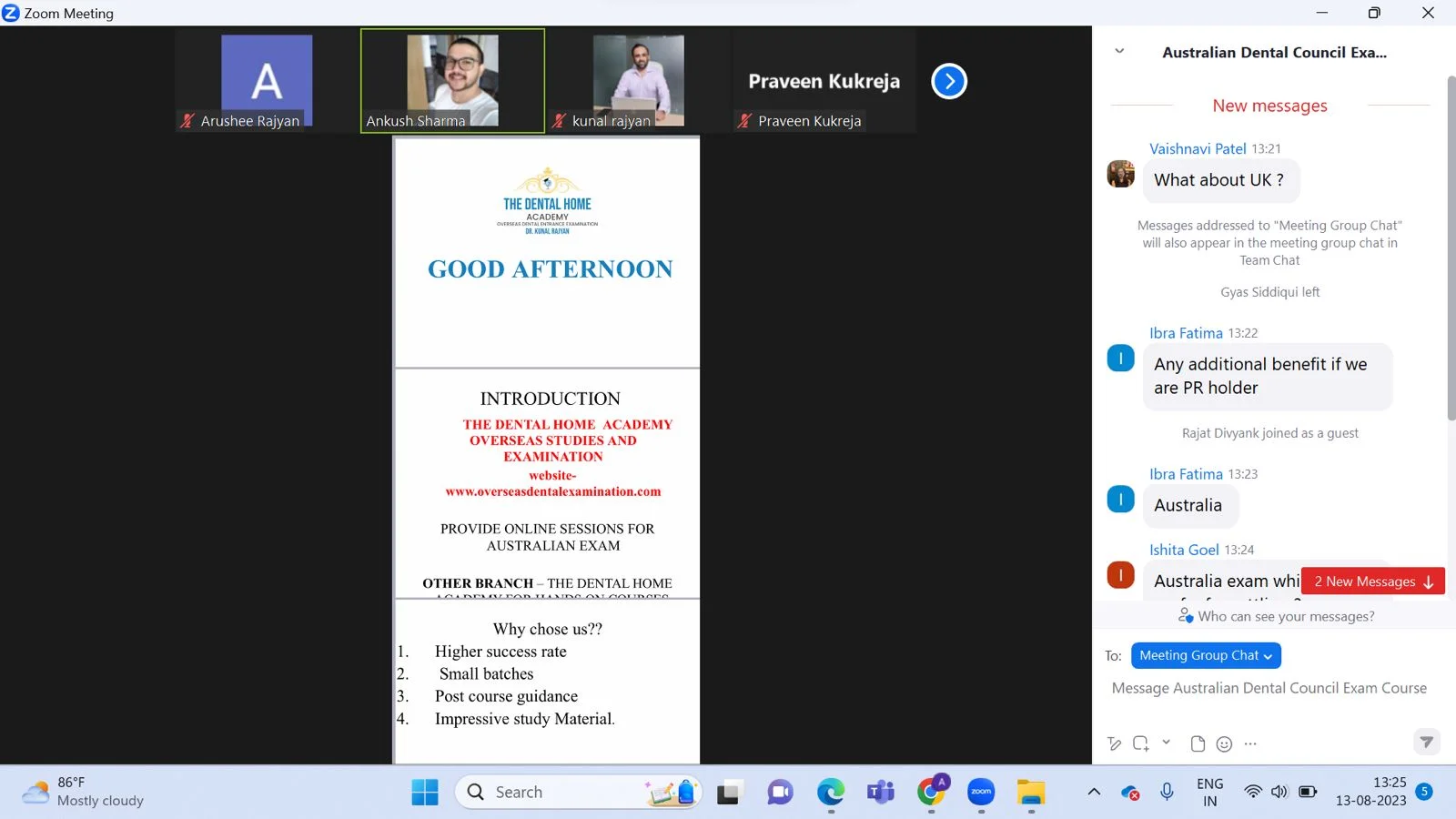Screen dimensions: 1456x819
Task: Open the Windows Start menu
Action: coord(425,793)
